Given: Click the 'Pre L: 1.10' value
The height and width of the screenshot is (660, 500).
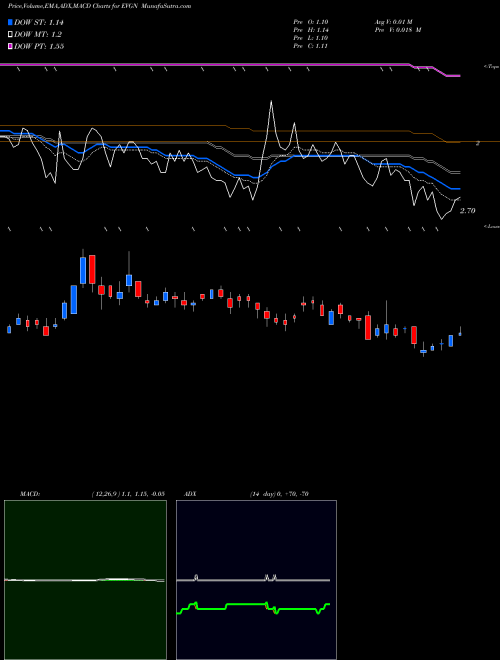Looking at the screenshot, I should point(311,38).
